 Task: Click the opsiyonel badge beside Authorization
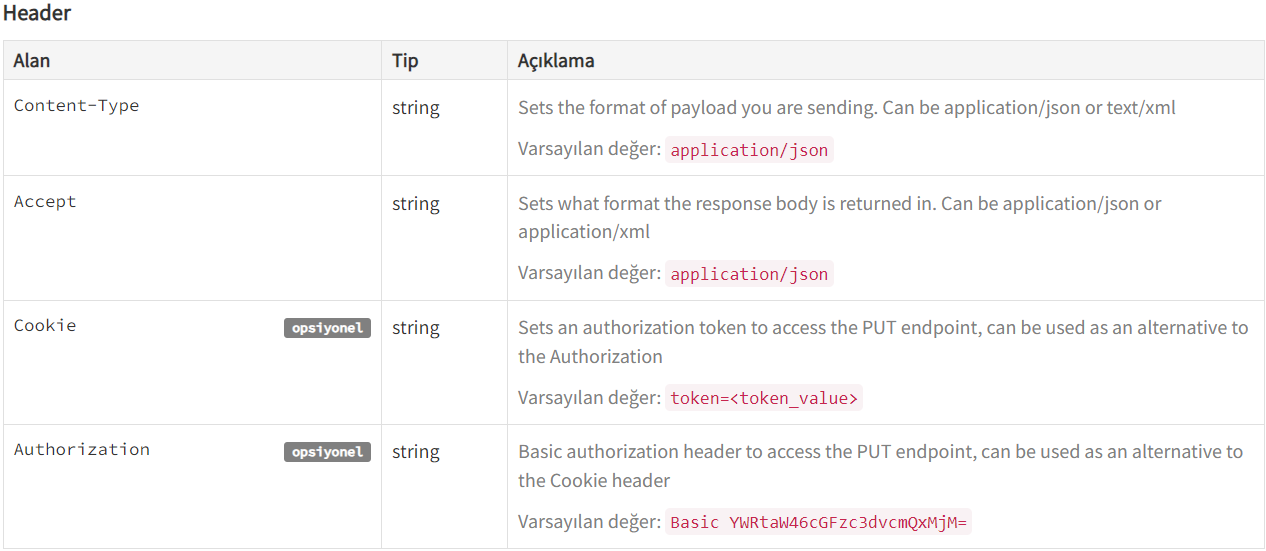pos(327,451)
